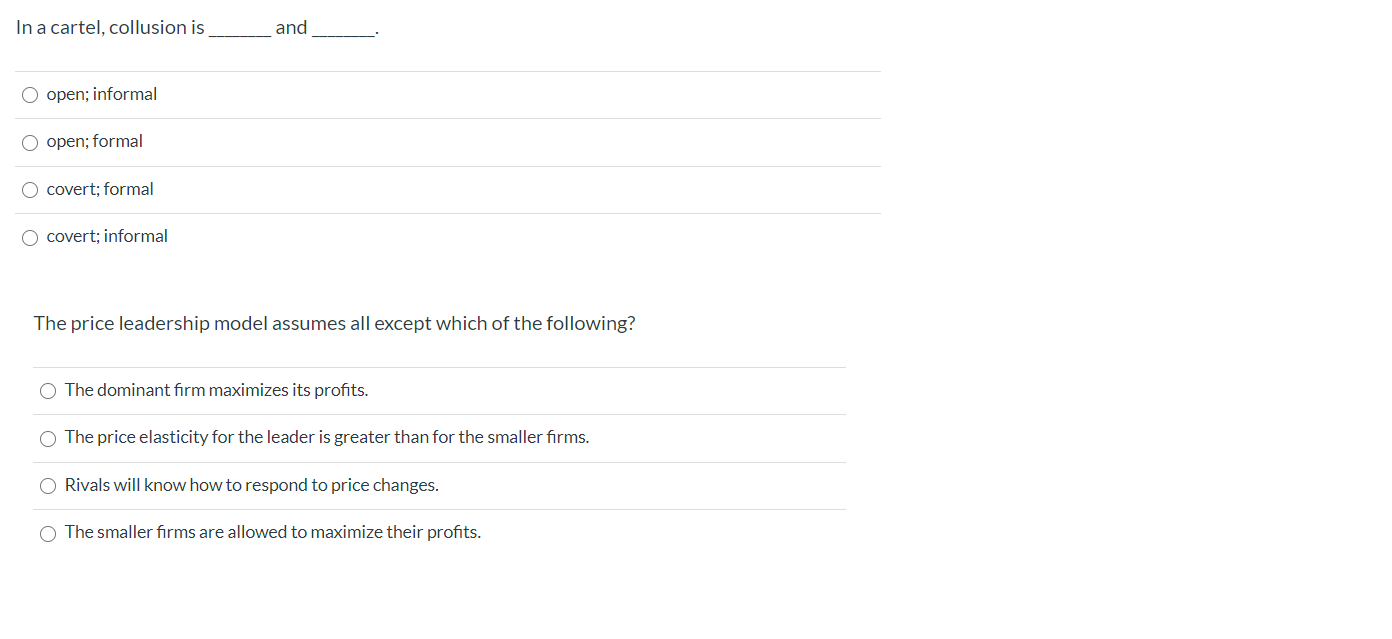Viewport: 1392px width, 639px height.
Task: Click the 'covert; informal' answer label
Action: click(107, 236)
